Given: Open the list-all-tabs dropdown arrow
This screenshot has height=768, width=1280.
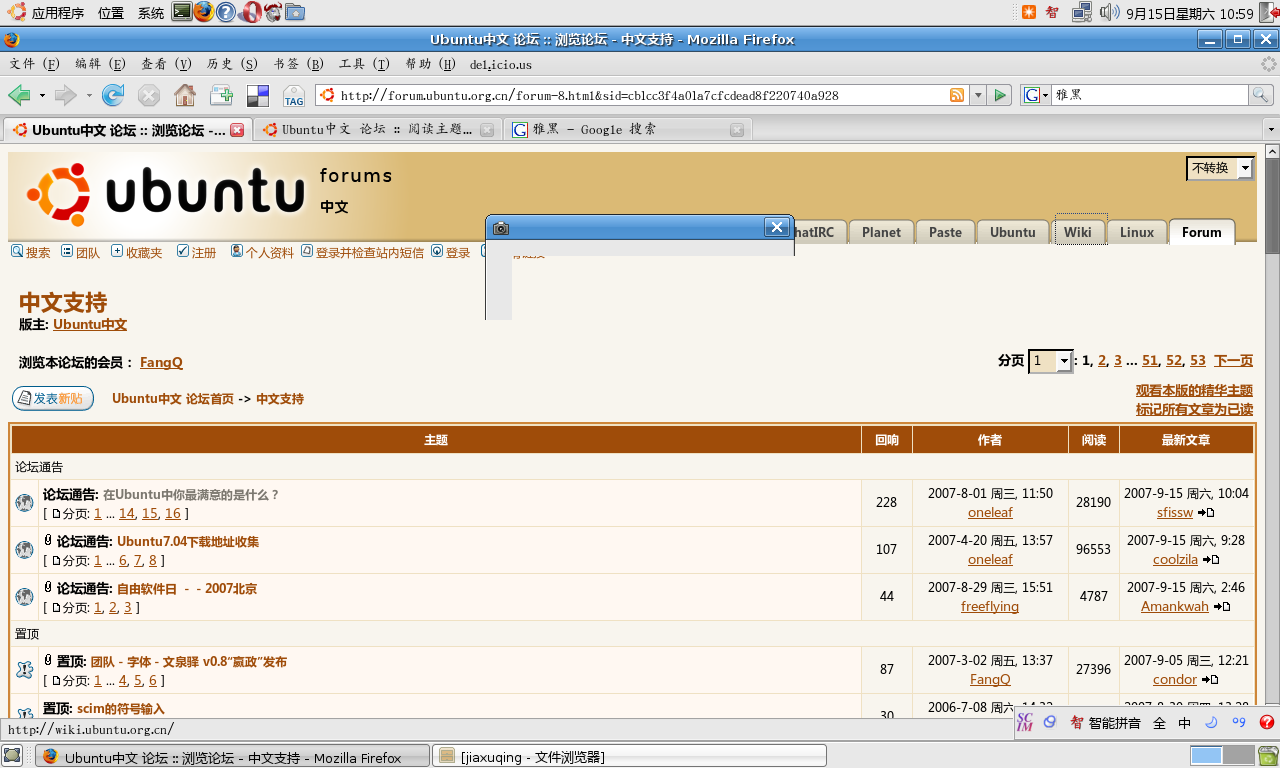Looking at the screenshot, I should 1271,130.
